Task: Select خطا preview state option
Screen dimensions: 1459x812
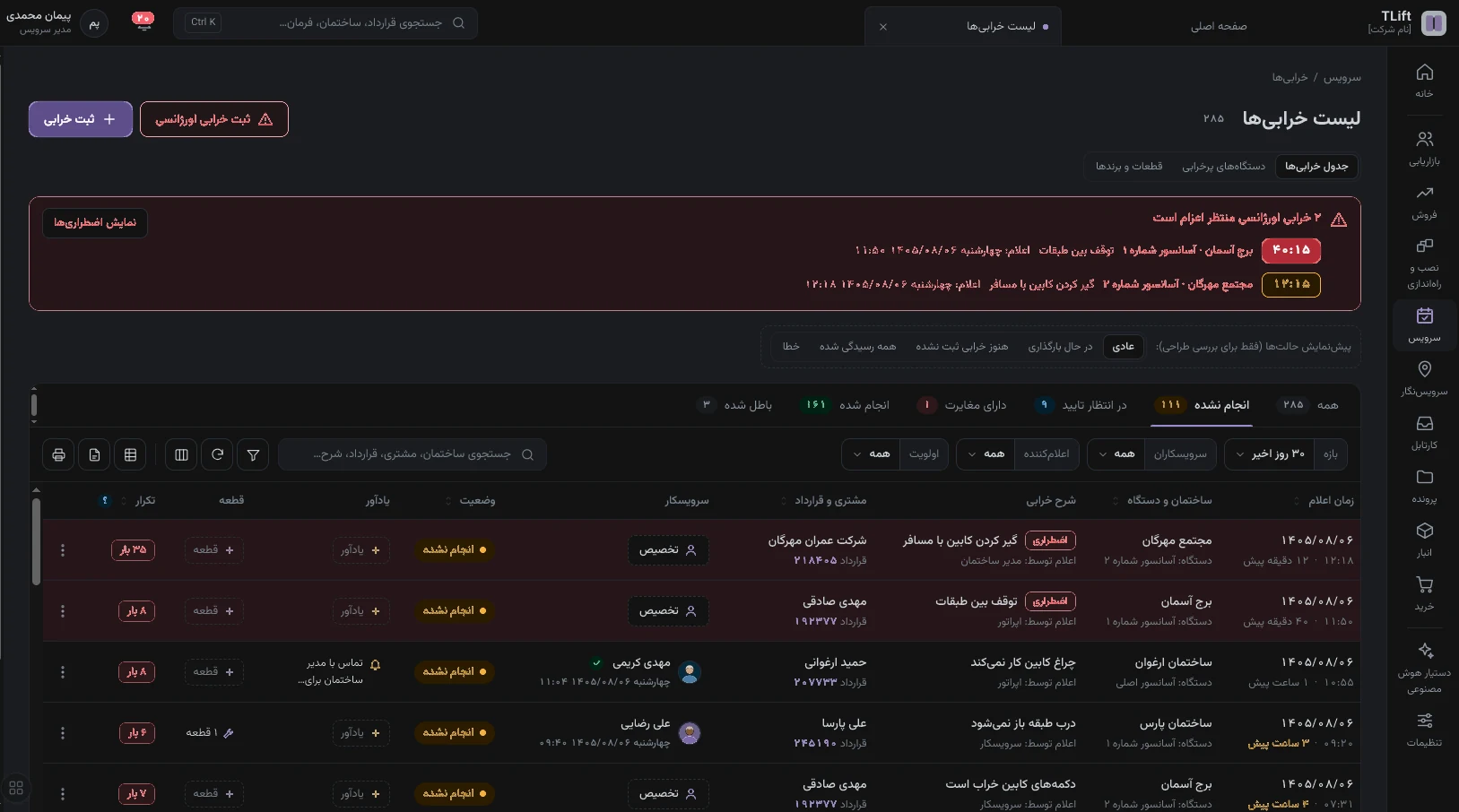Action: coord(791,347)
